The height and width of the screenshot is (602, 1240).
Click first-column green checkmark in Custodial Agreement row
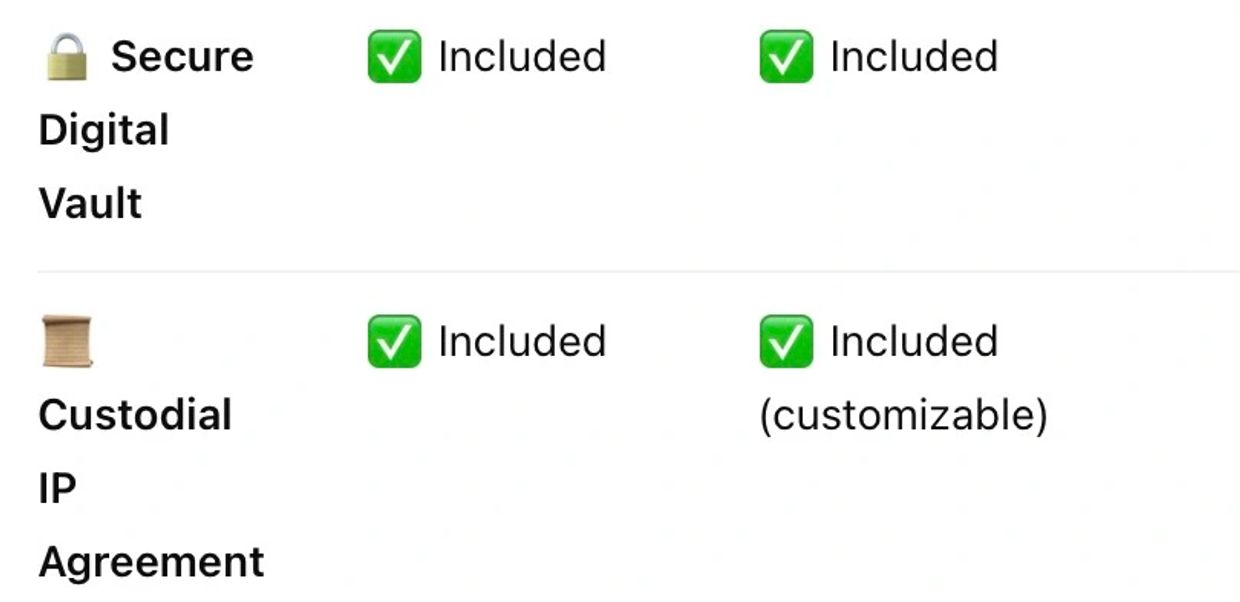point(394,341)
